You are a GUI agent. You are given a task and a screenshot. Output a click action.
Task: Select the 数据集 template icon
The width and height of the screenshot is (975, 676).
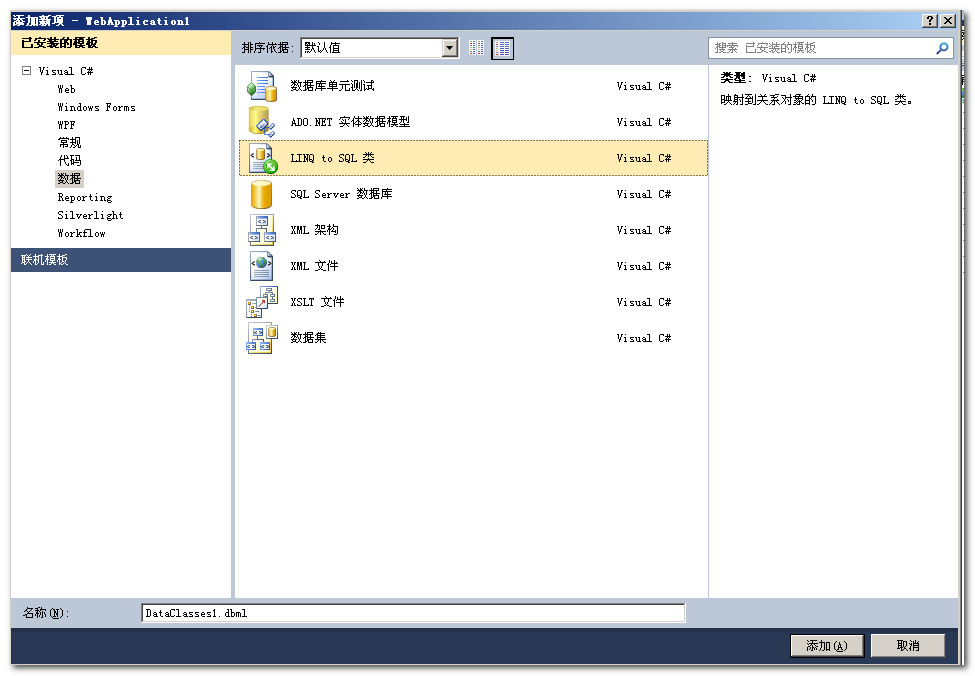pos(261,337)
